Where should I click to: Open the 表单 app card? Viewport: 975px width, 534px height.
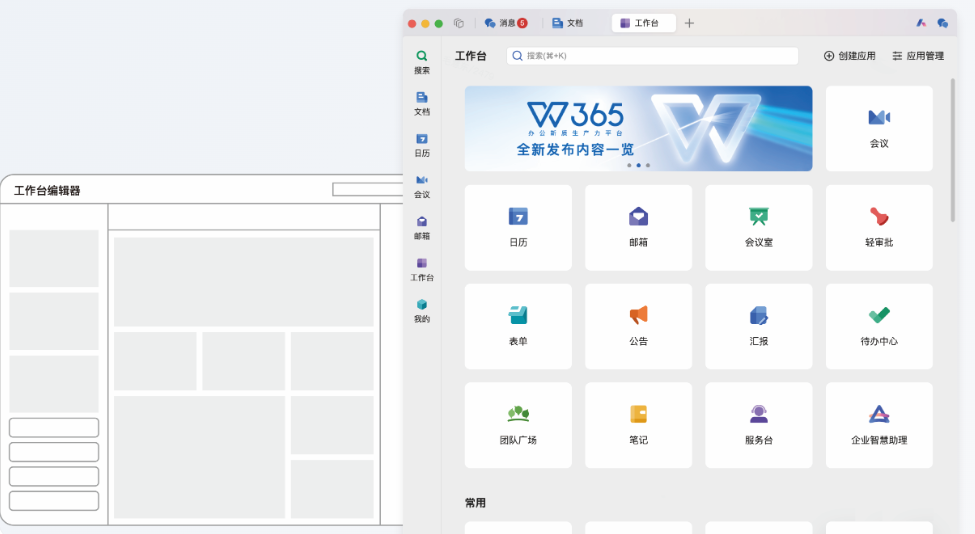518,326
